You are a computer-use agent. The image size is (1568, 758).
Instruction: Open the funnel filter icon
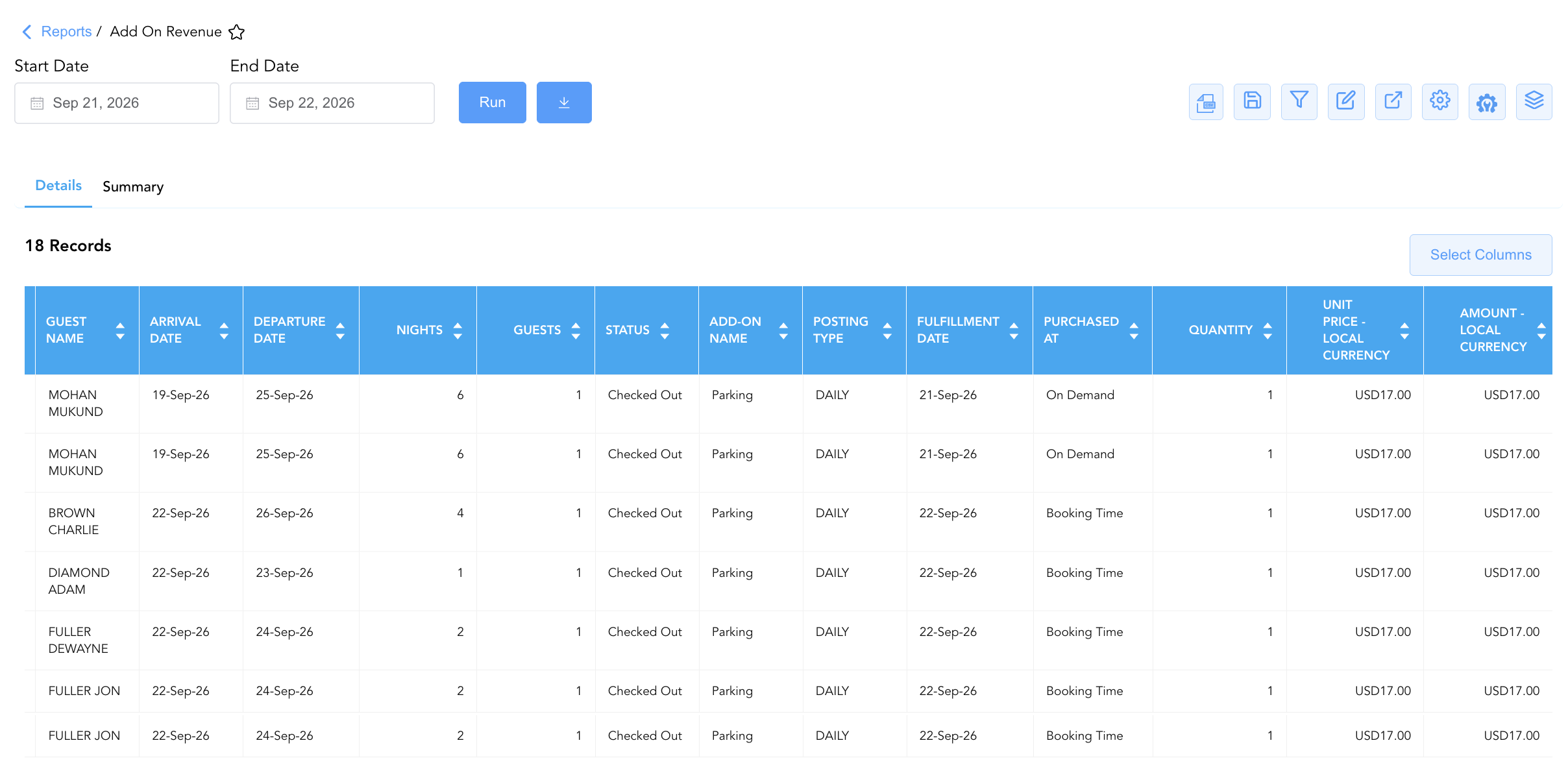[1299, 102]
